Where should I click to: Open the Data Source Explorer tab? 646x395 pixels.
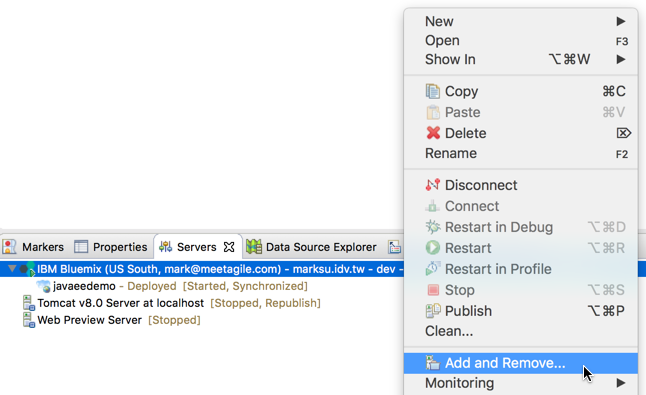point(312,247)
